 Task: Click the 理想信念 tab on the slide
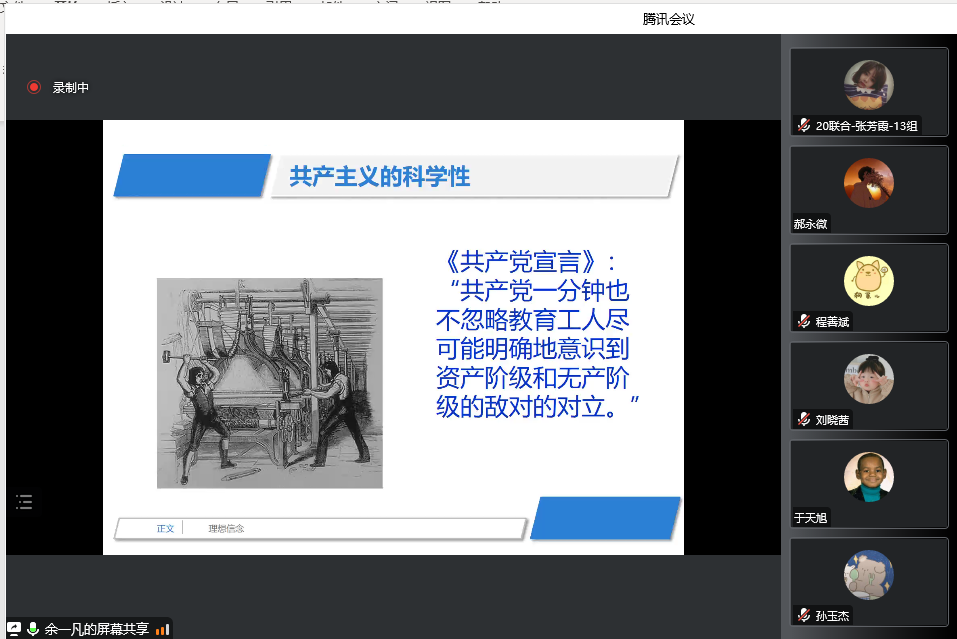coord(226,528)
